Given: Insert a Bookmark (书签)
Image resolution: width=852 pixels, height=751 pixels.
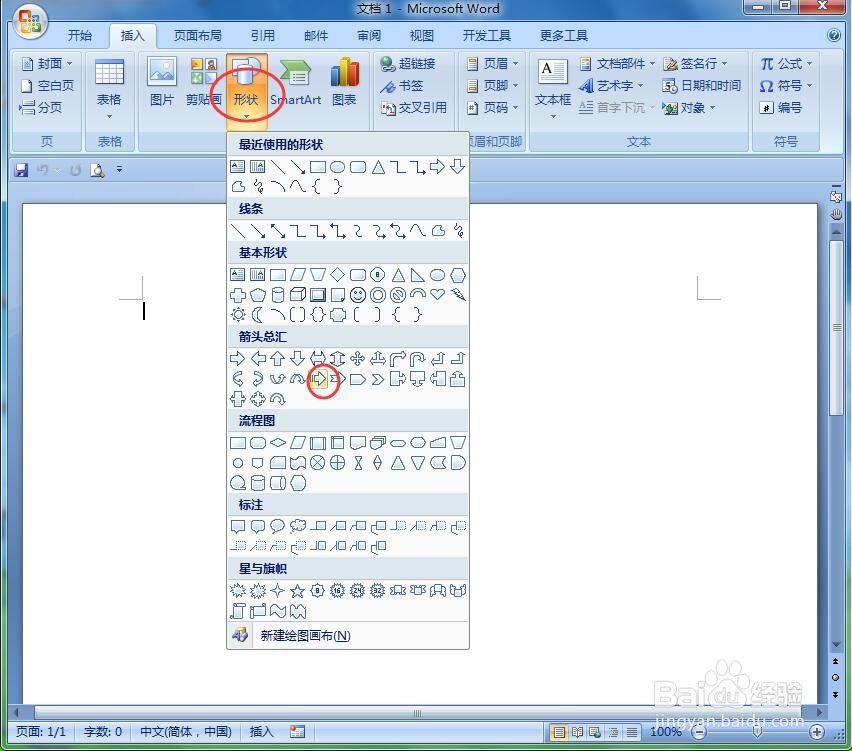Looking at the screenshot, I should [402, 86].
